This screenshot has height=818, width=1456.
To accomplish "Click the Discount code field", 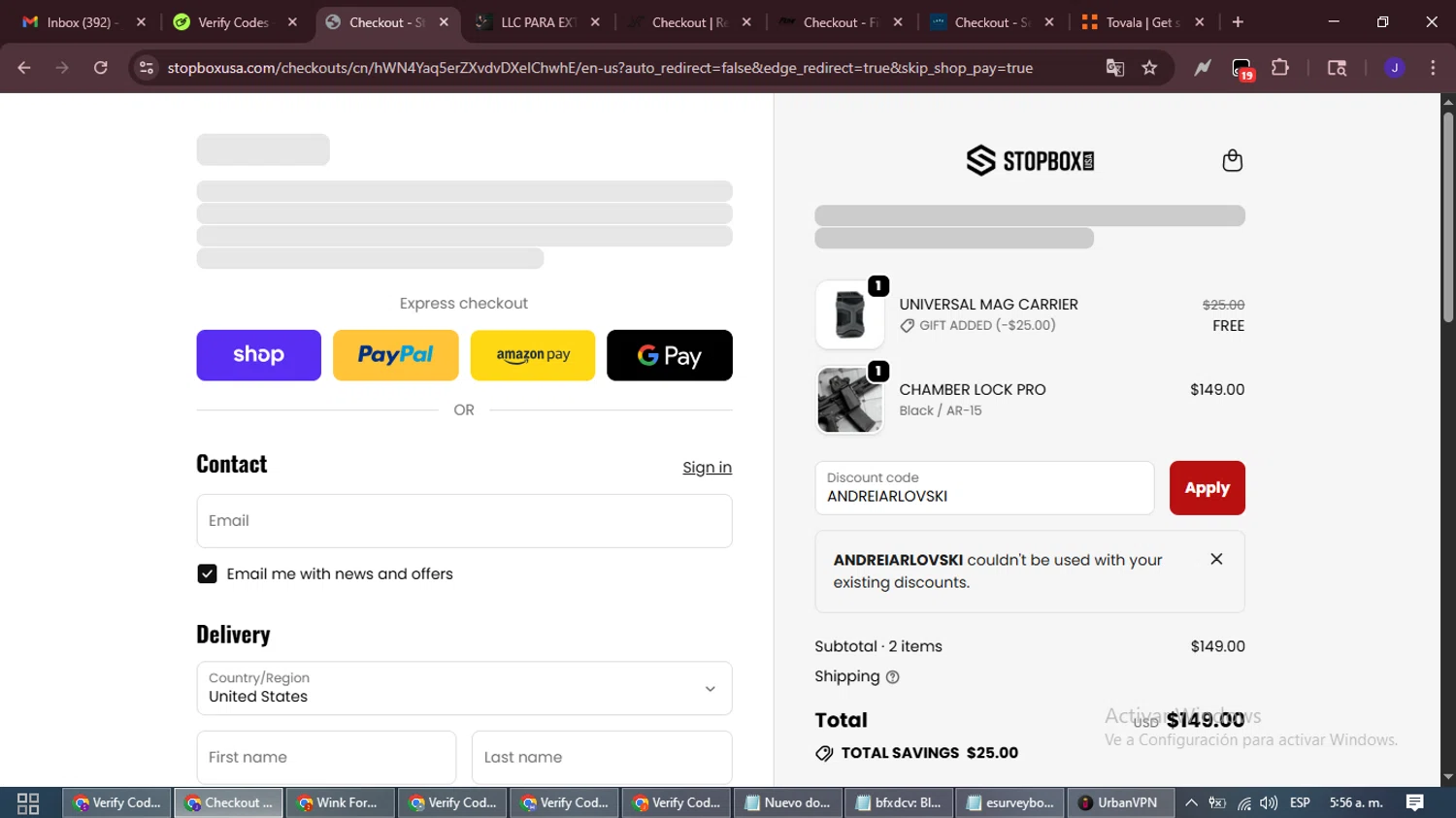I will pyautogui.click(x=984, y=488).
